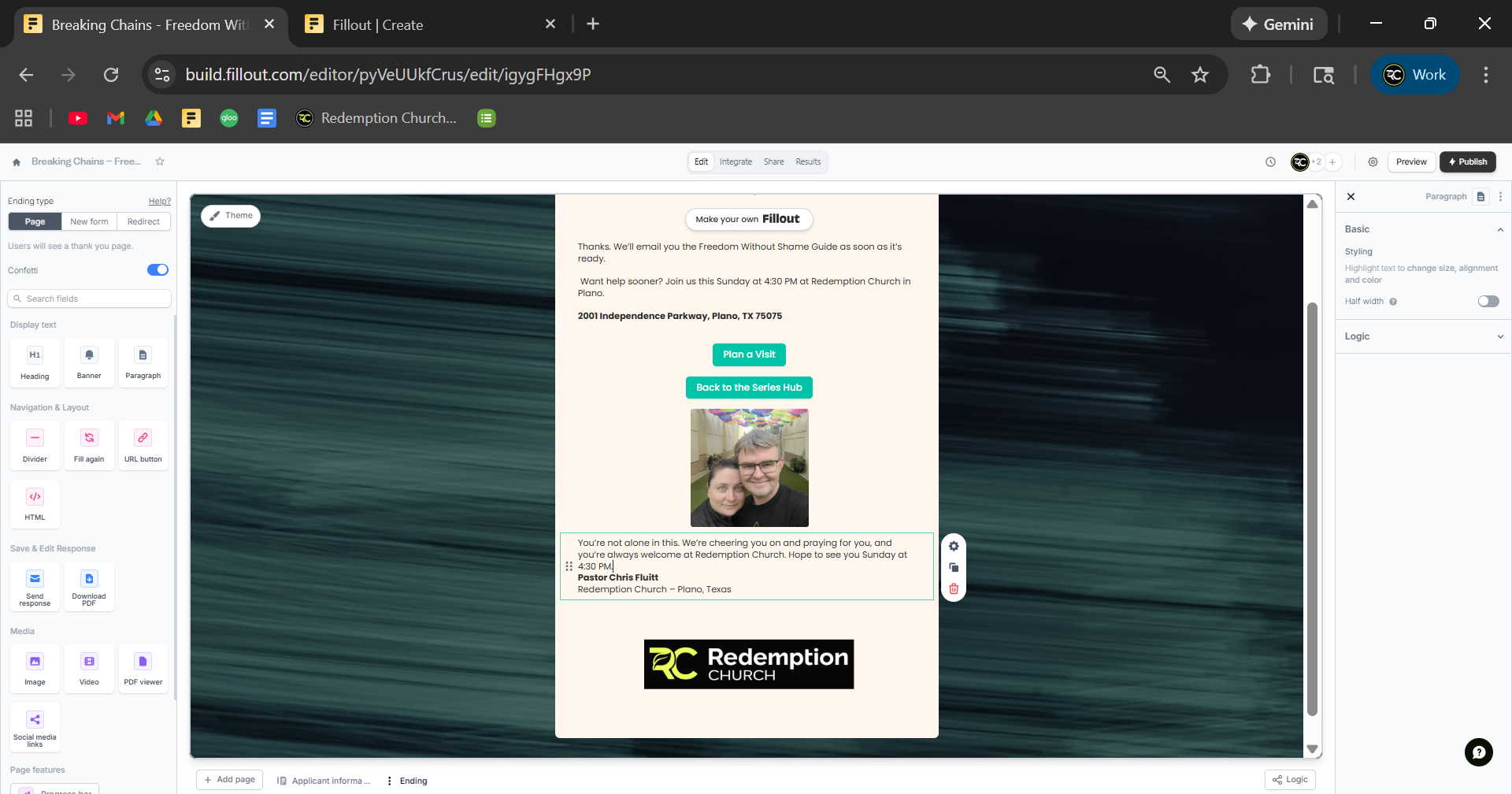
Task: Delete the selected paragraph with trash icon
Action: pos(954,589)
